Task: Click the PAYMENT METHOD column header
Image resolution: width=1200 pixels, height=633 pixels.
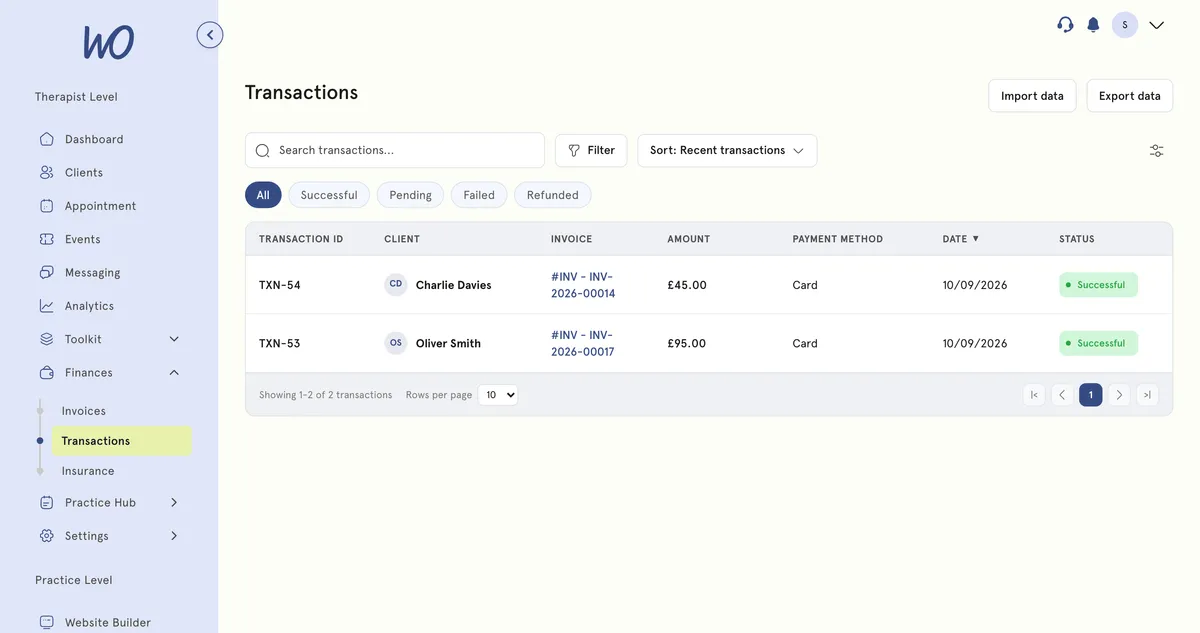Action: tap(838, 239)
